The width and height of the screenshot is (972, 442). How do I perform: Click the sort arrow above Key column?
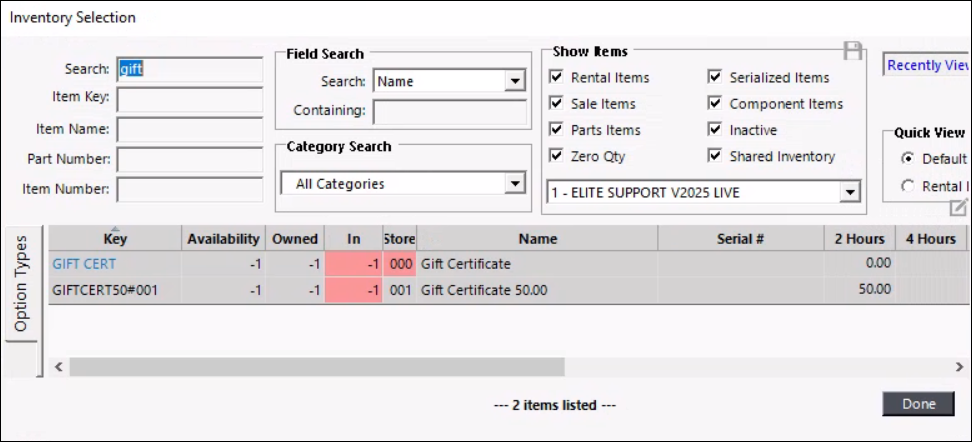tap(115, 228)
